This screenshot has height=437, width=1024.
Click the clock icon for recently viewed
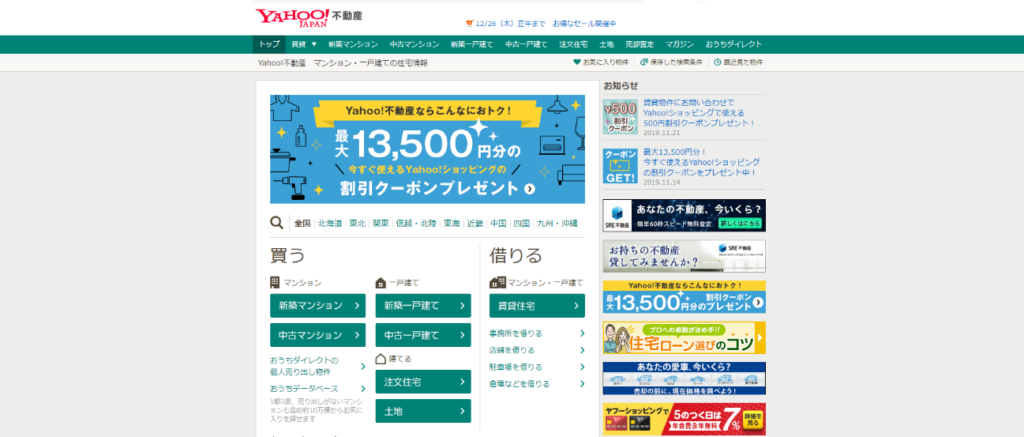pyautogui.click(x=718, y=63)
